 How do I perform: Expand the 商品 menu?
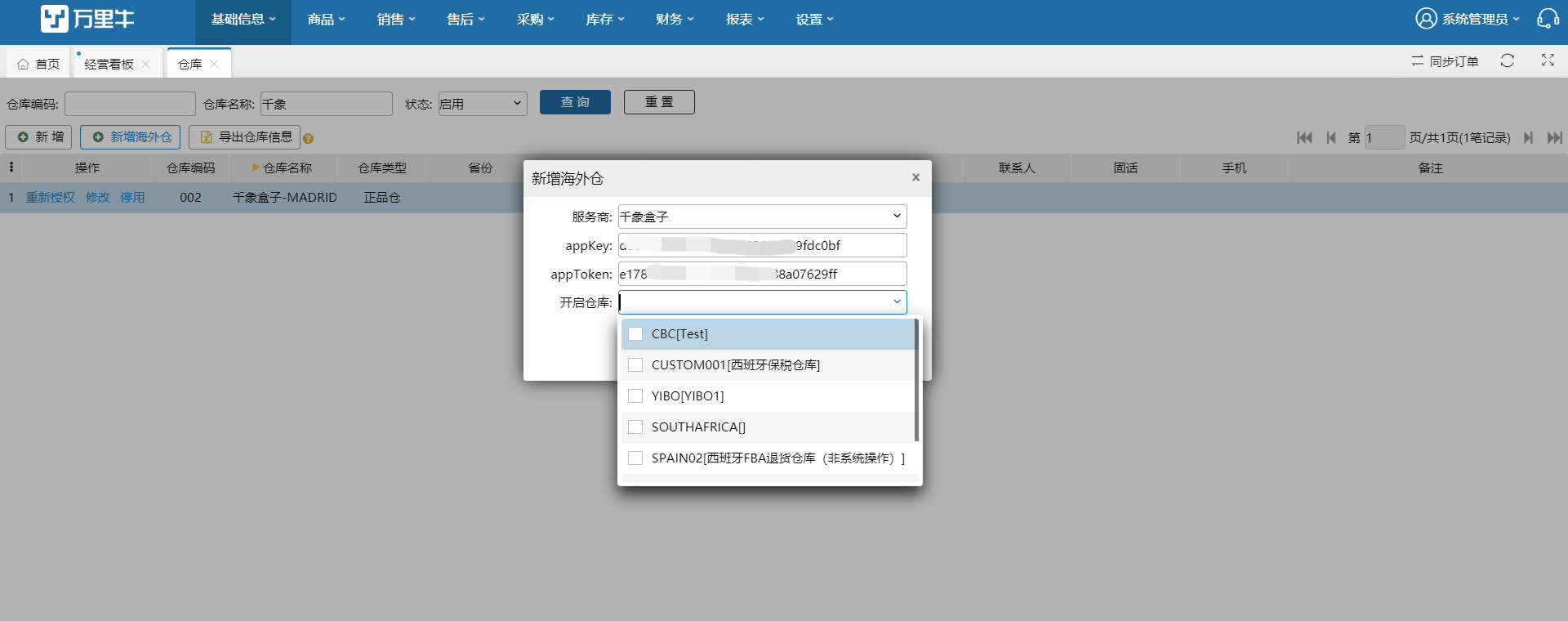[327, 19]
